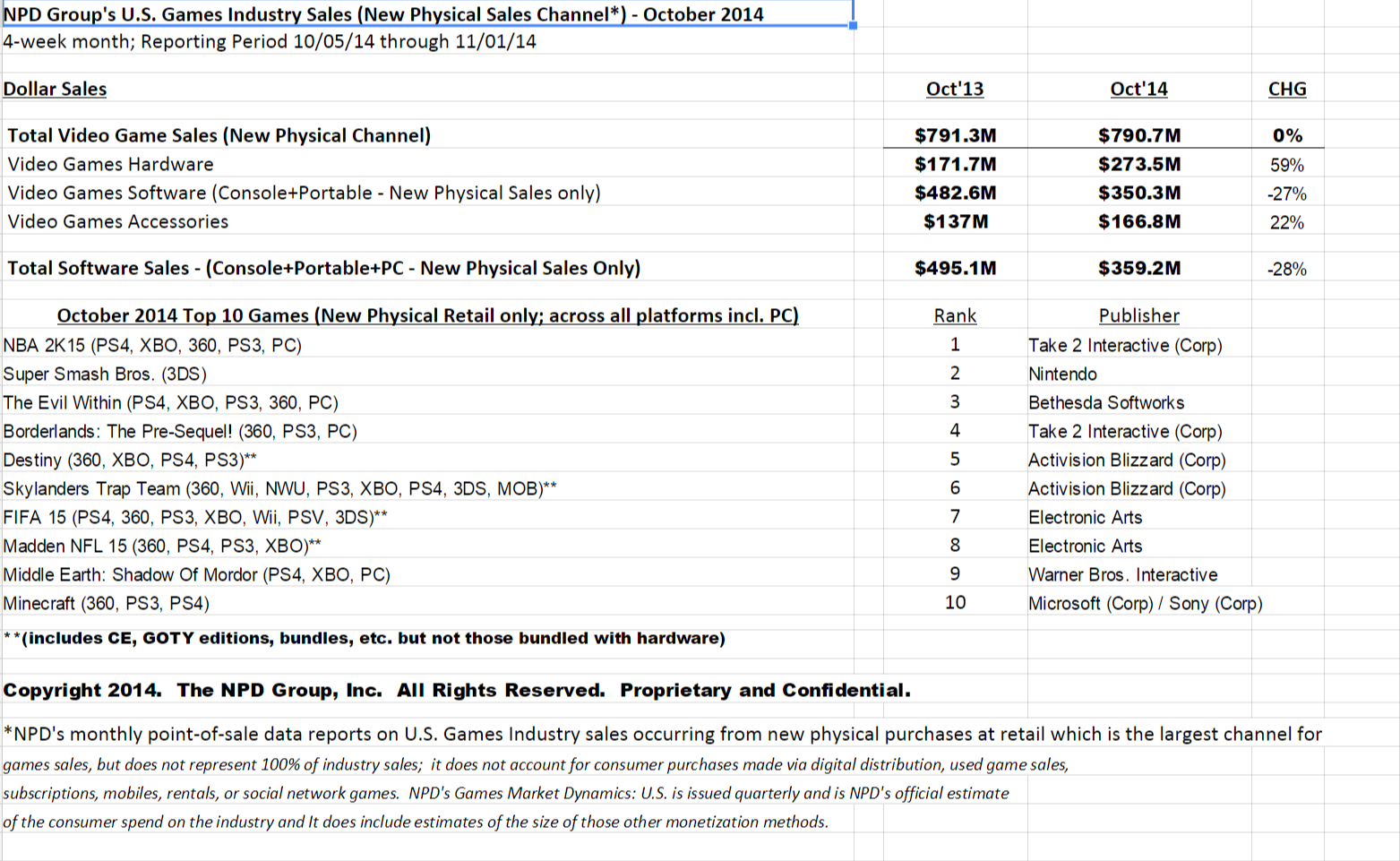
Task: Click the $482.6M software value
Action: coord(955,193)
